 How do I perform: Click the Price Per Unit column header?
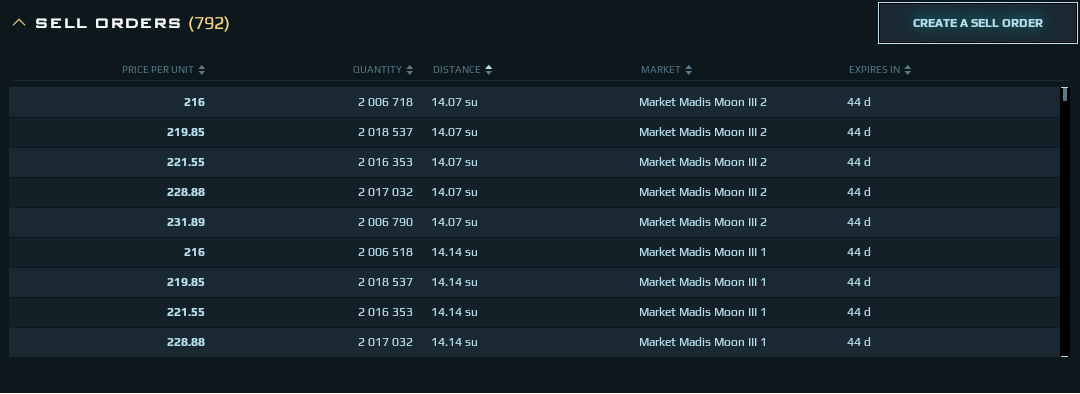point(159,70)
